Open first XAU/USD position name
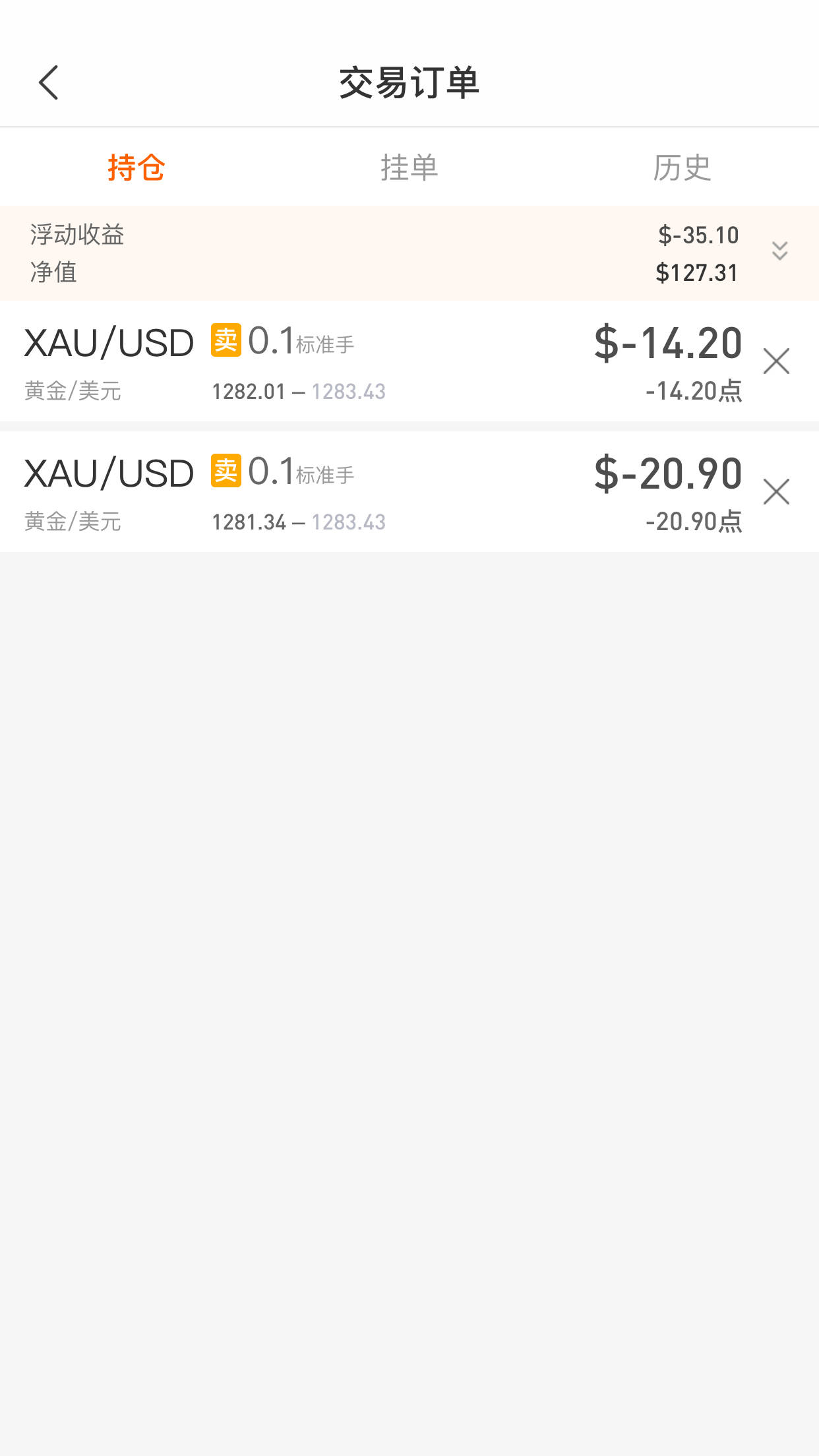Screen dimensions: 819x1456 (x=109, y=344)
